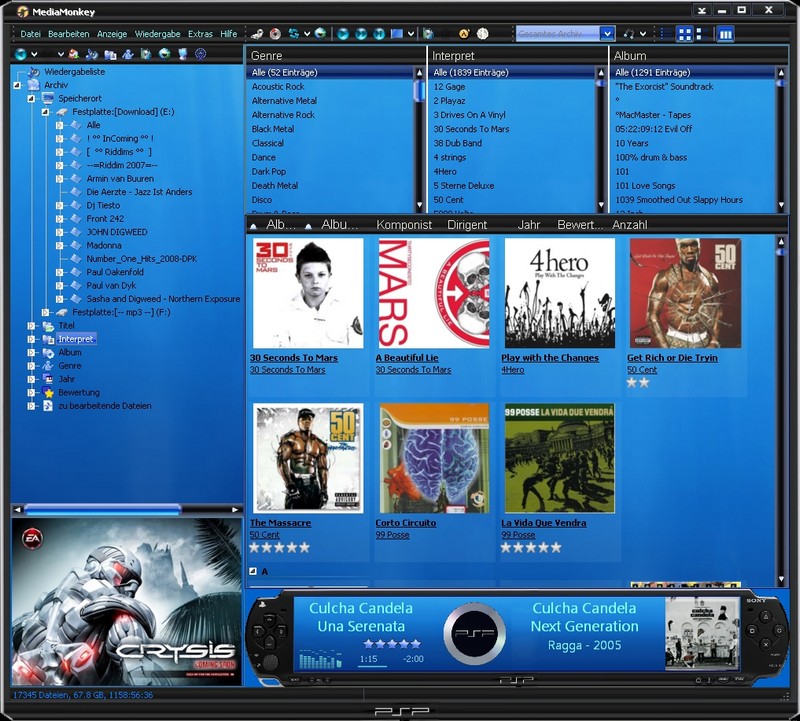
Task: Click the tree panel horizontal scrollbar thumb
Action: click(x=103, y=509)
